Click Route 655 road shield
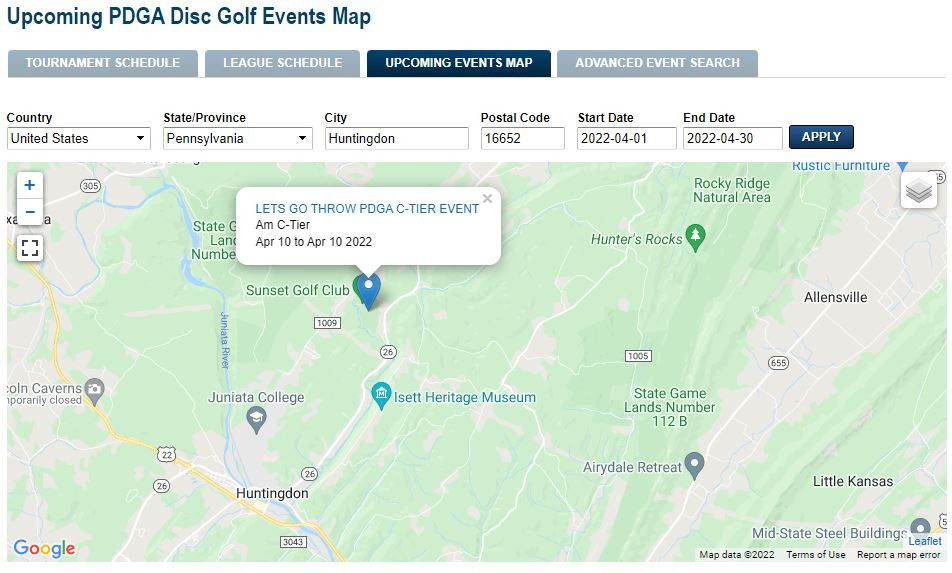Viewport: 952px width, 573px height. (x=778, y=363)
